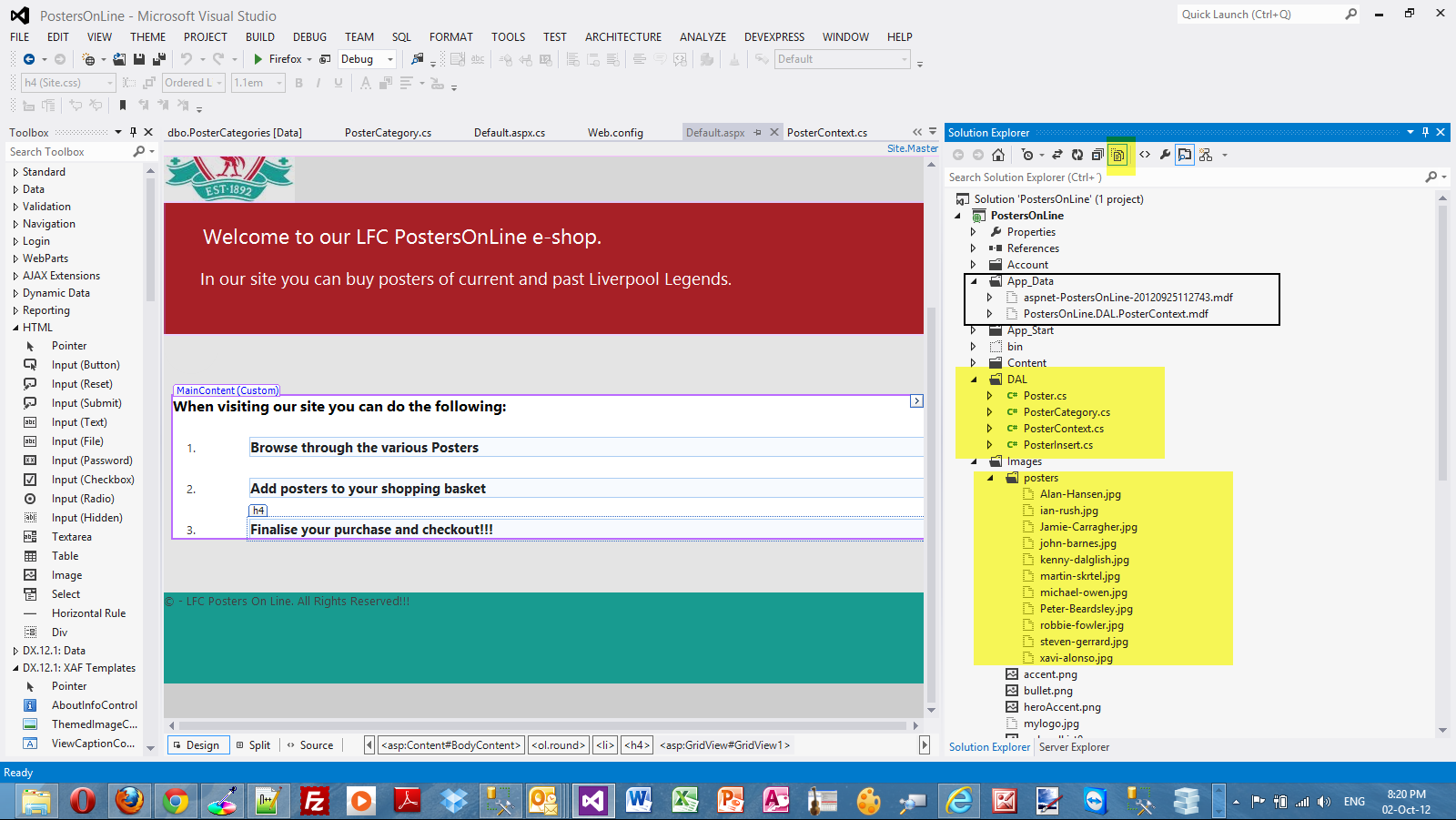Open the ARCHITECTURE menu
1456x820 pixels.
[623, 37]
